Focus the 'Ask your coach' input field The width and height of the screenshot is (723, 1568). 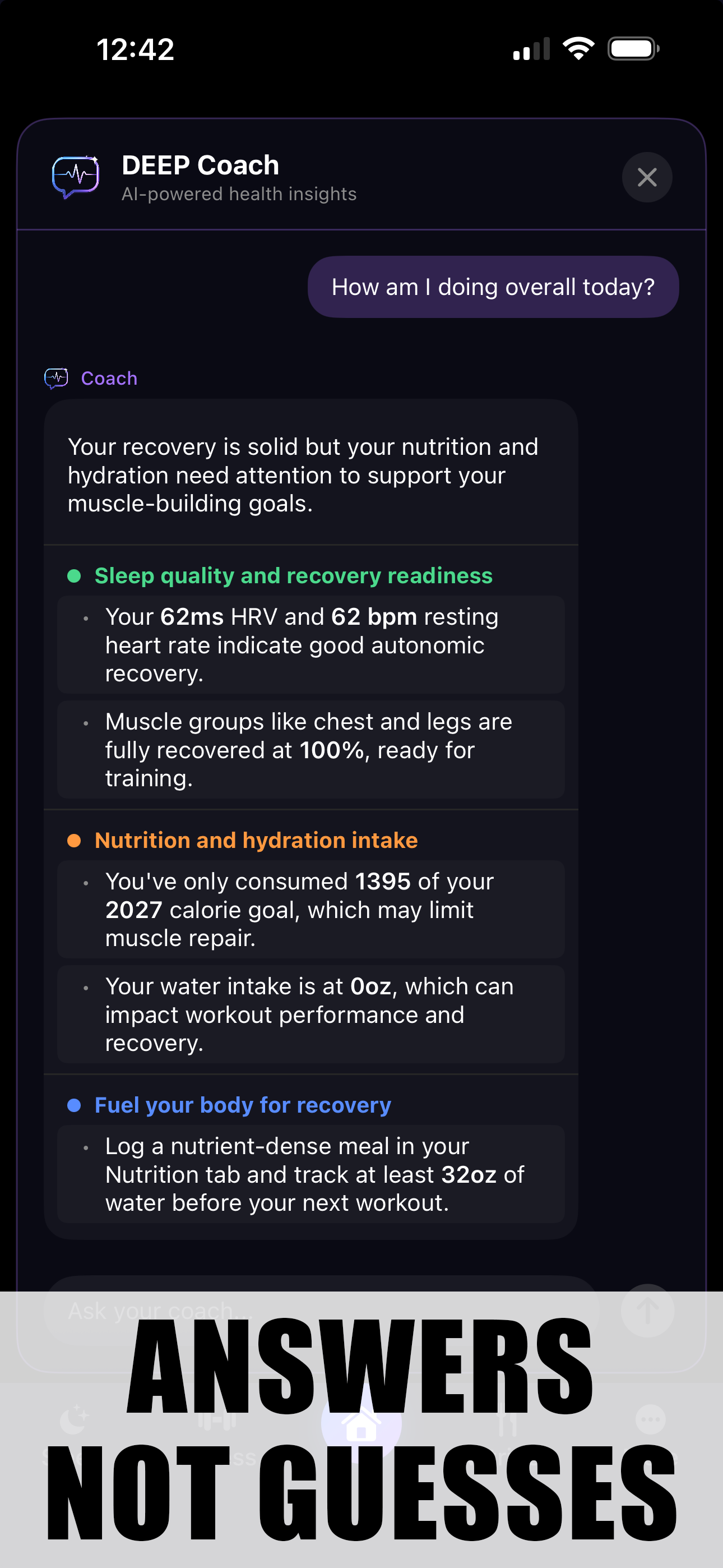(321, 1310)
